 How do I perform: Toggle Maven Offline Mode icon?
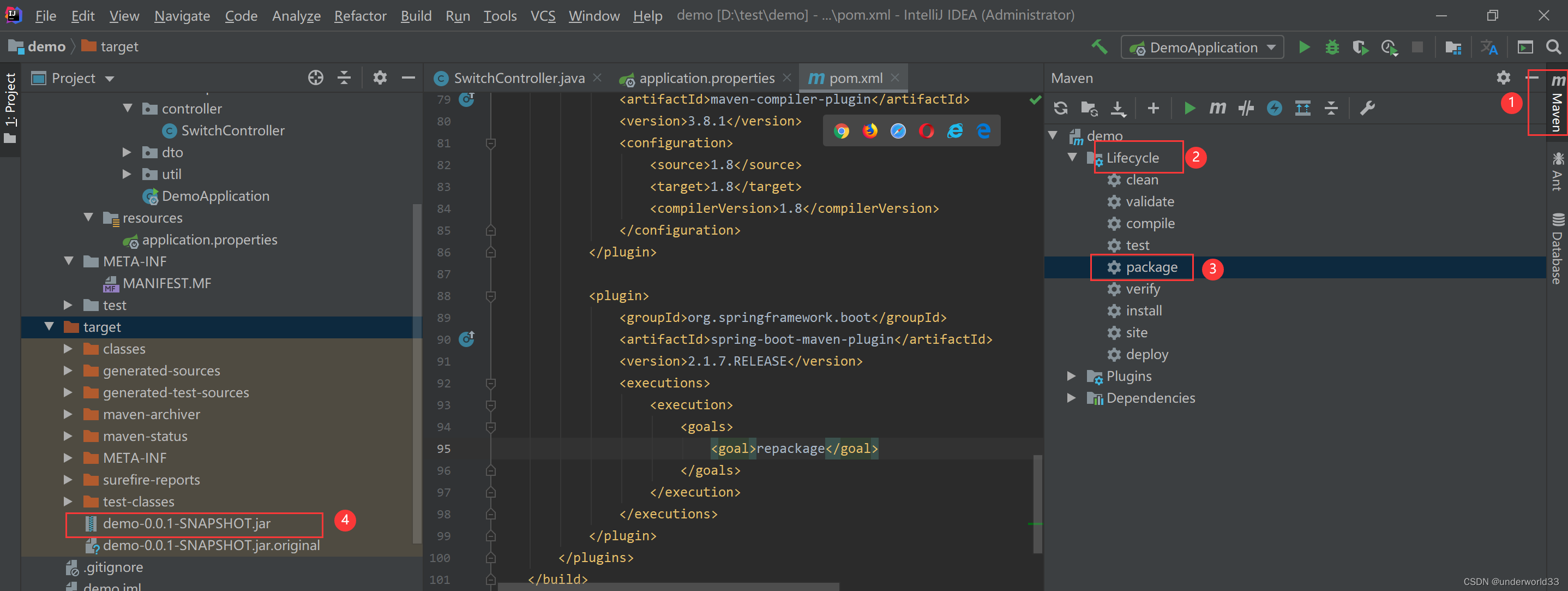1246,109
